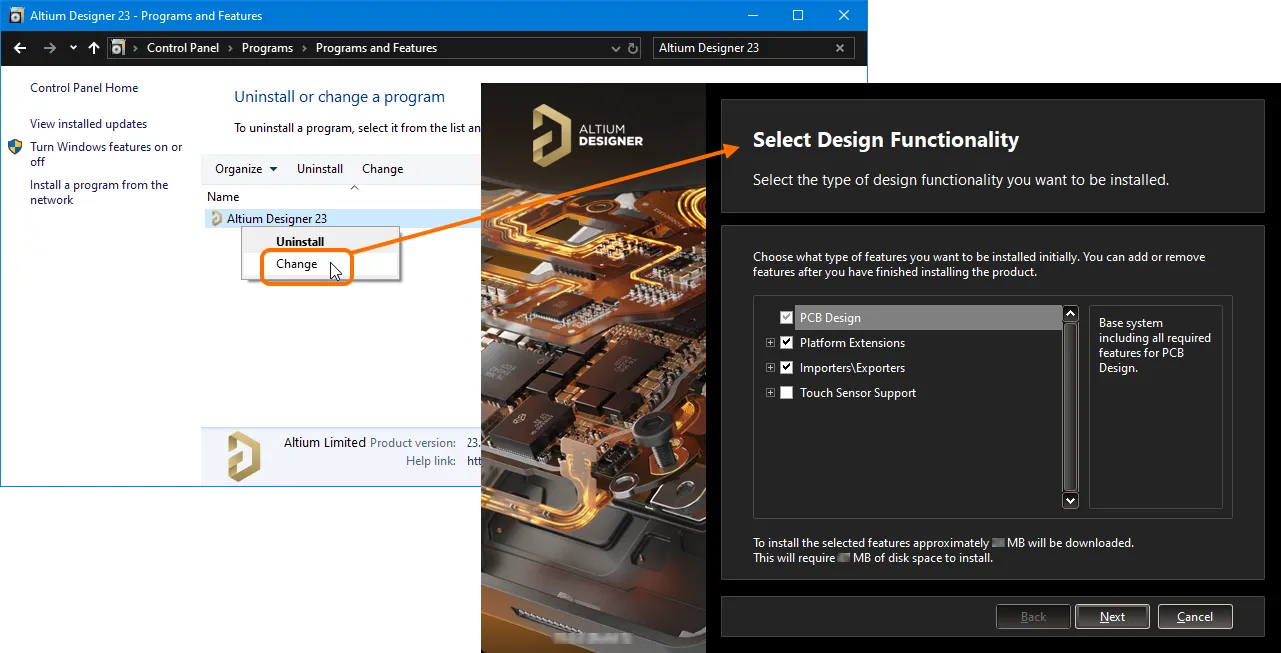Click Next in the installer
This screenshot has height=653, width=1281.
pos(1112,617)
